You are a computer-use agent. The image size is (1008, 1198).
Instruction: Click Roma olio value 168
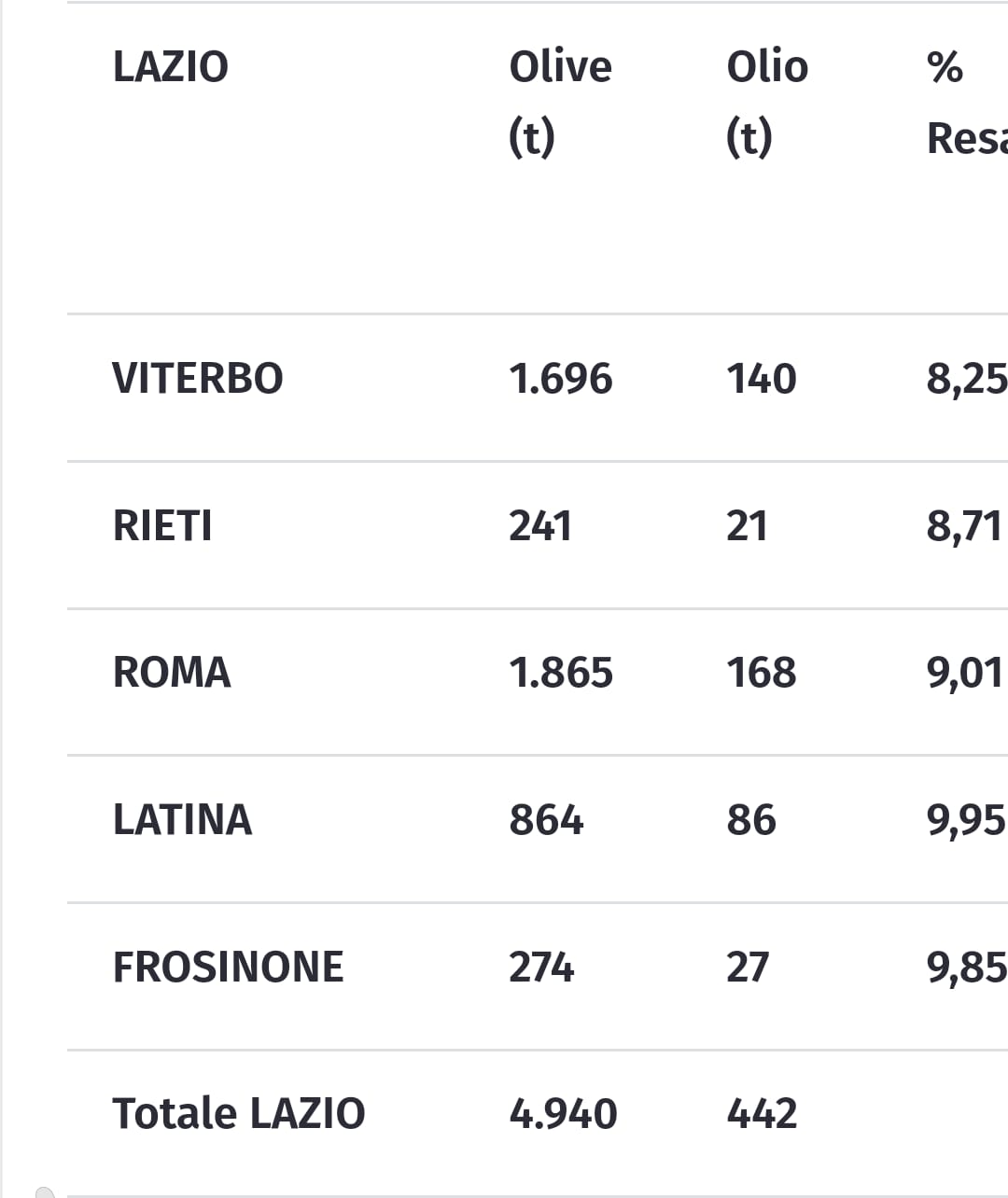tap(762, 673)
